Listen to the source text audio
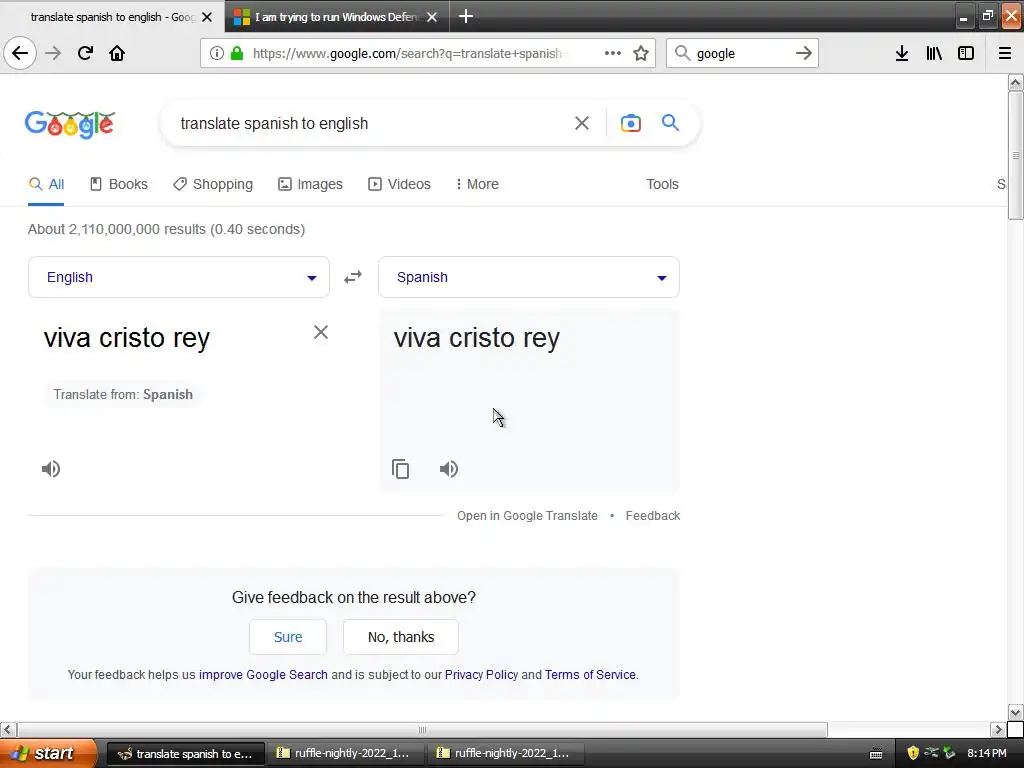Image resolution: width=1024 pixels, height=768 pixels. (x=51, y=469)
